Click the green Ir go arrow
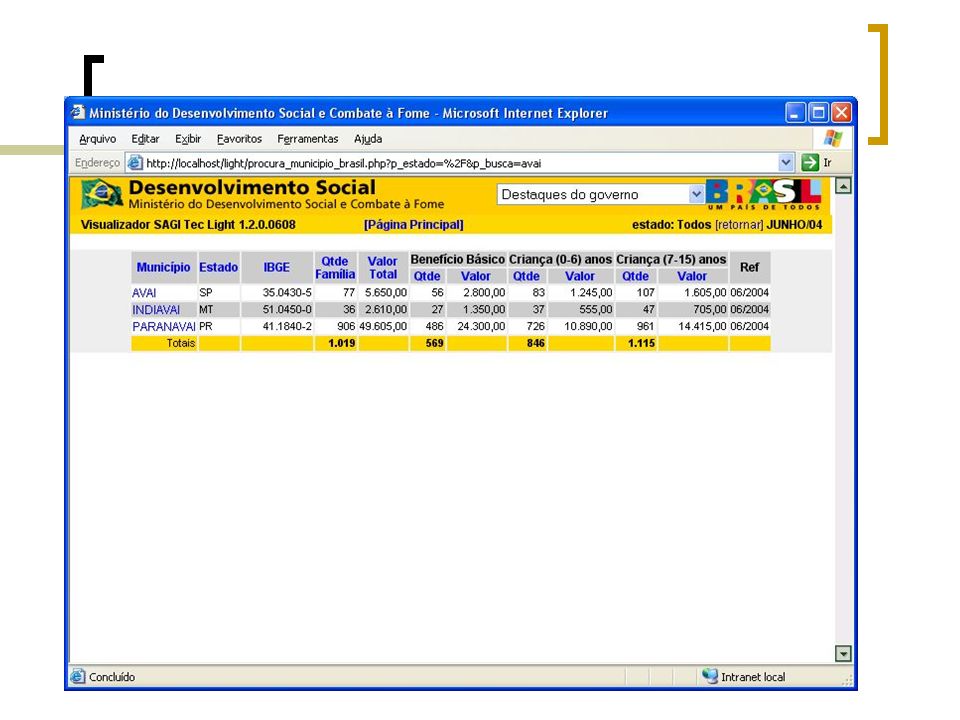The image size is (960, 720). coord(810,163)
